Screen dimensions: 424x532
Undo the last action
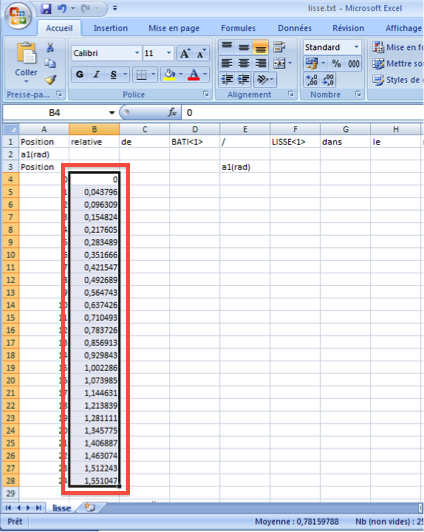62,8
